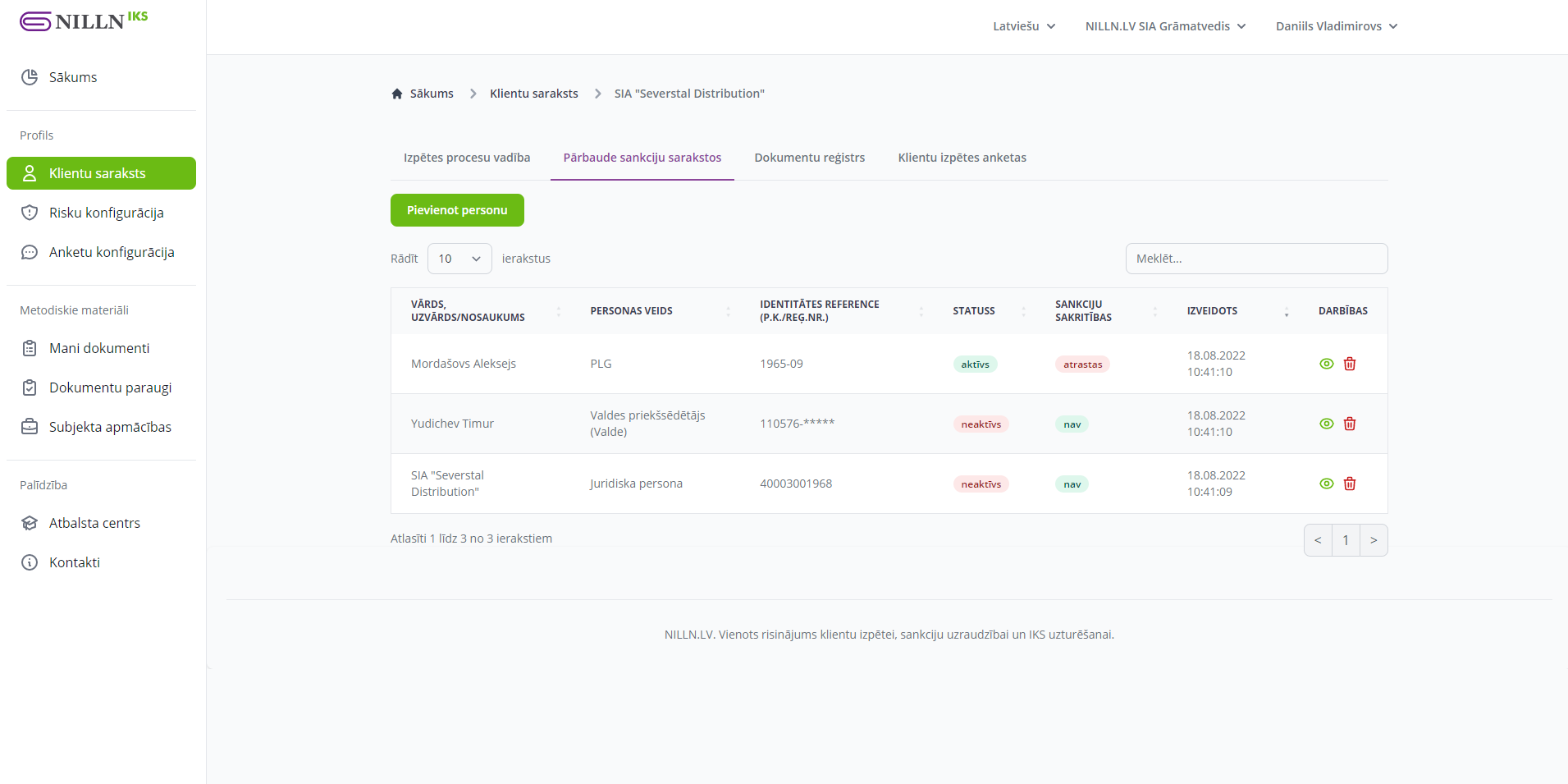1568x784 pixels.
Task: Go to next page of results
Action: (x=1374, y=540)
